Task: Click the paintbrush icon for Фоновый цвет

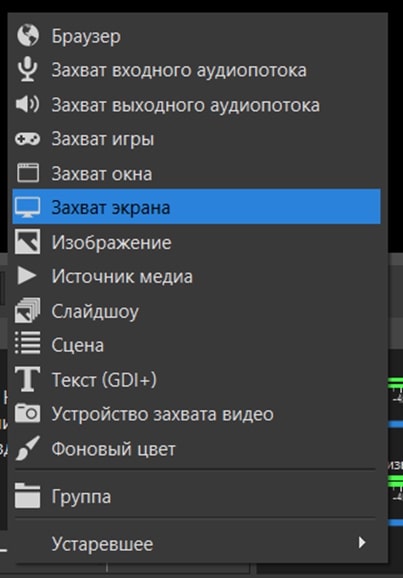Action: point(28,448)
